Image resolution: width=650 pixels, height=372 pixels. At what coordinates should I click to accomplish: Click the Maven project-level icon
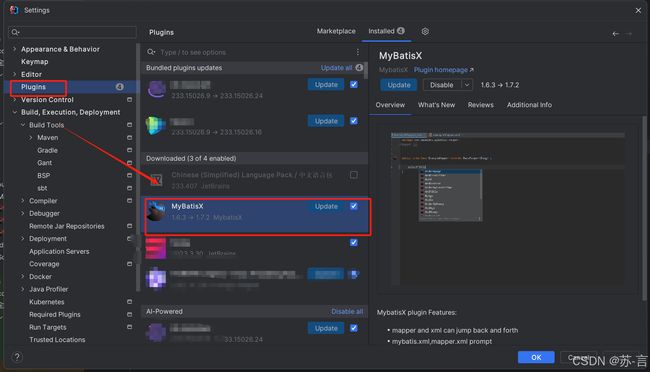129,138
